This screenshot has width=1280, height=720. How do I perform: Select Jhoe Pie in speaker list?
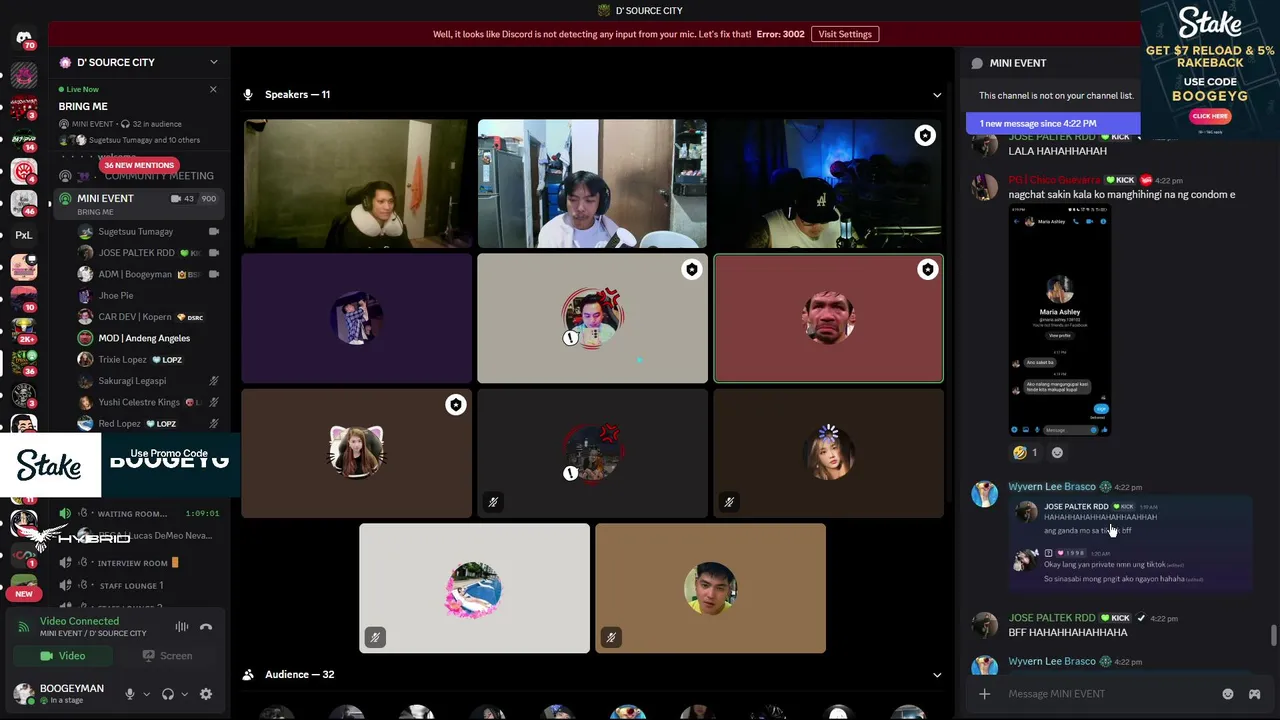tap(149, 296)
